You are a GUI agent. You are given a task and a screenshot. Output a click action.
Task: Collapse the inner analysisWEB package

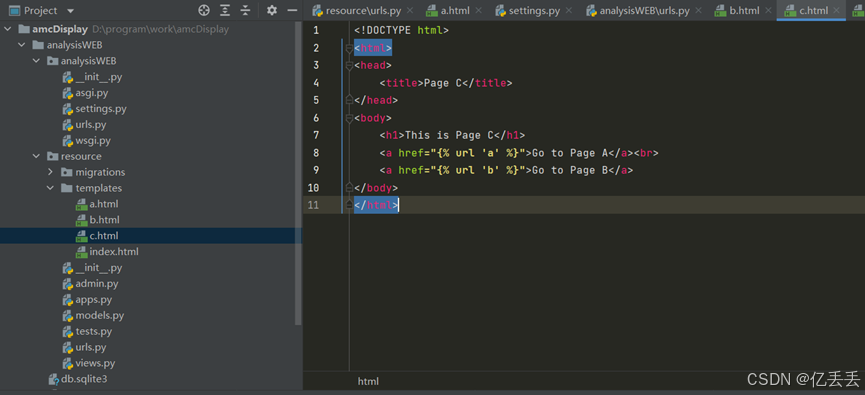point(36,61)
